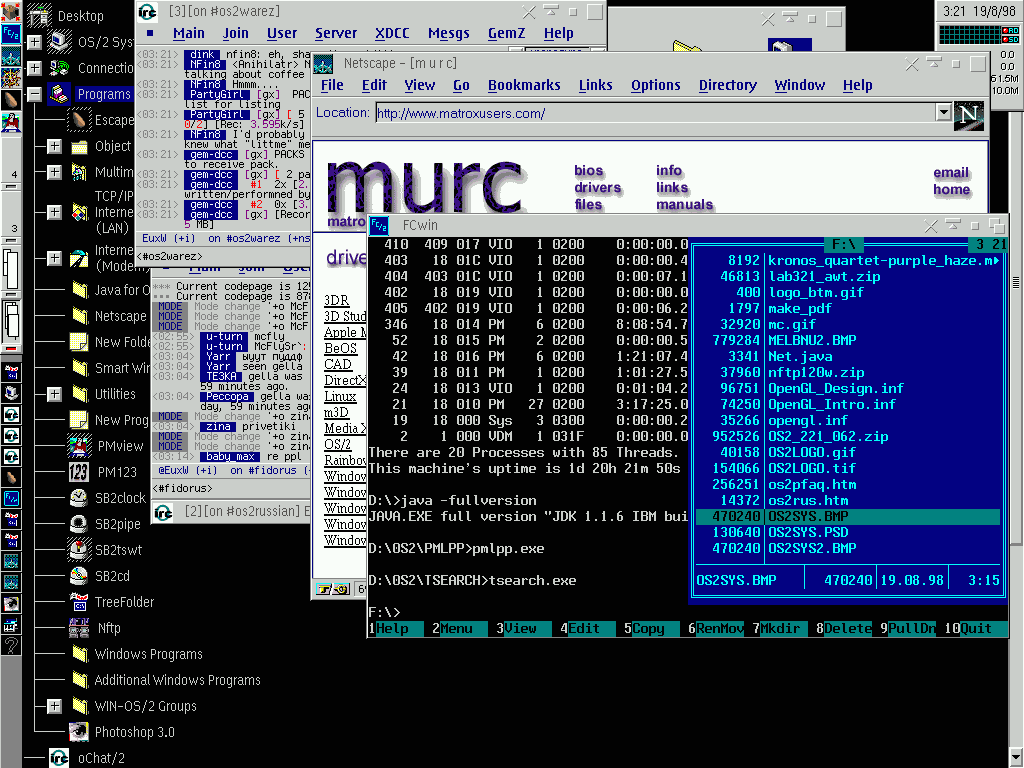Launch the PMview icon

tap(79, 446)
